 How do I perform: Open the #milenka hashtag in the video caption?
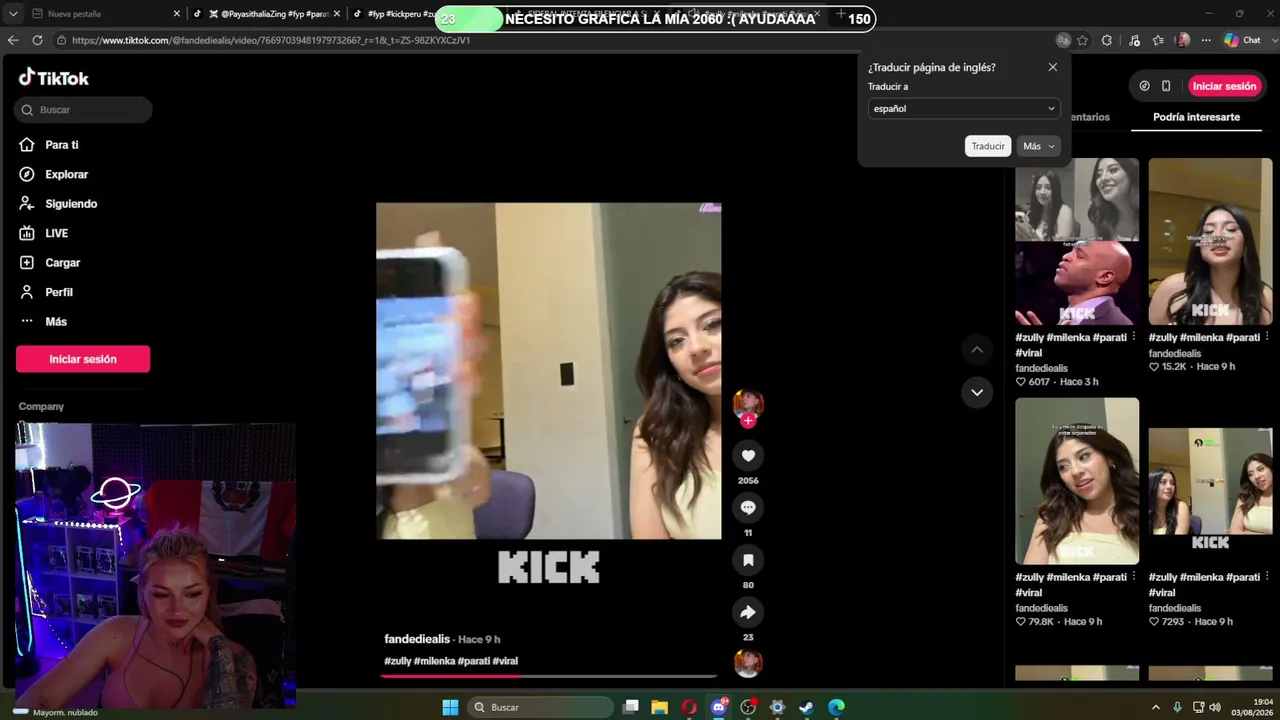(x=436, y=661)
